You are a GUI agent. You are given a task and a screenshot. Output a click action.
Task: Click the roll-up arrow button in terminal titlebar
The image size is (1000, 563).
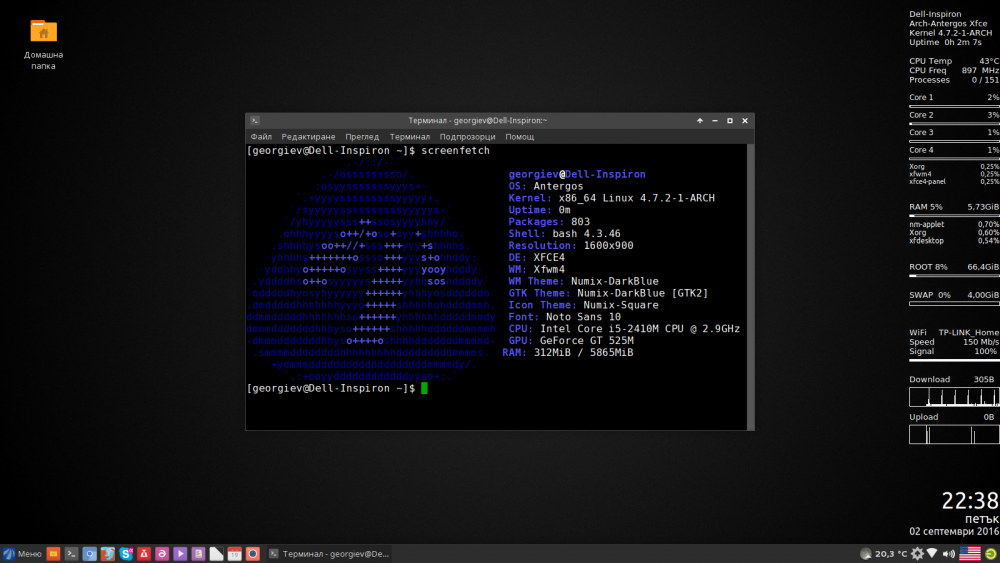pyautogui.click(x=700, y=121)
